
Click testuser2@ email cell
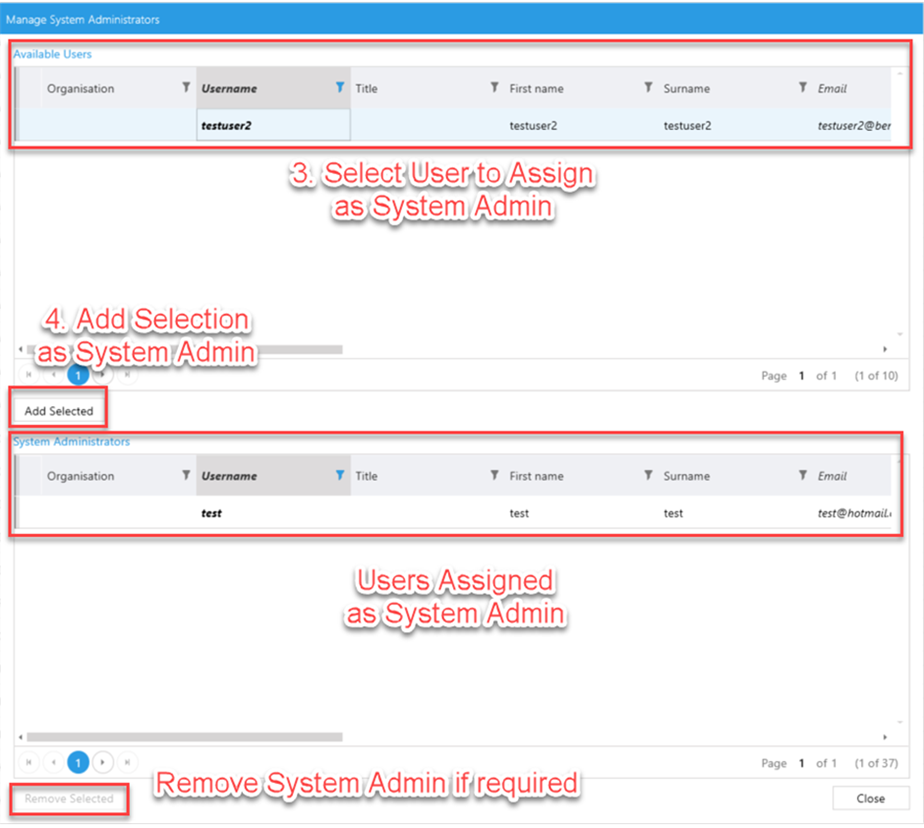[x=852, y=125]
